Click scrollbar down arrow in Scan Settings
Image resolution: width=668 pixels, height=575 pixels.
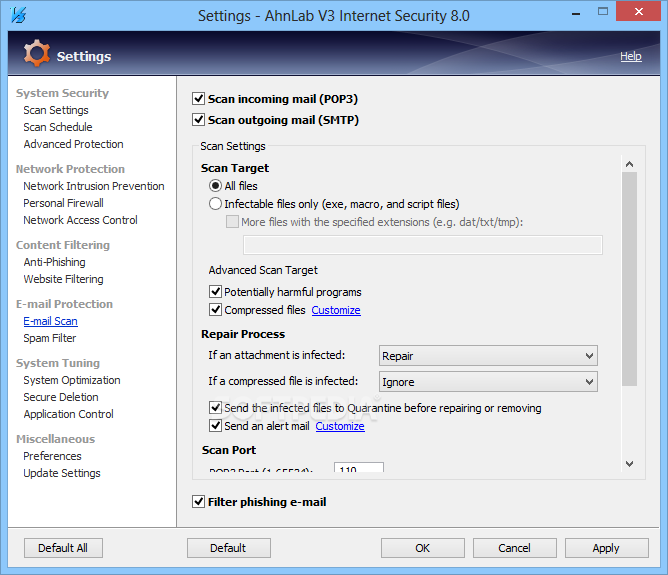click(x=630, y=463)
